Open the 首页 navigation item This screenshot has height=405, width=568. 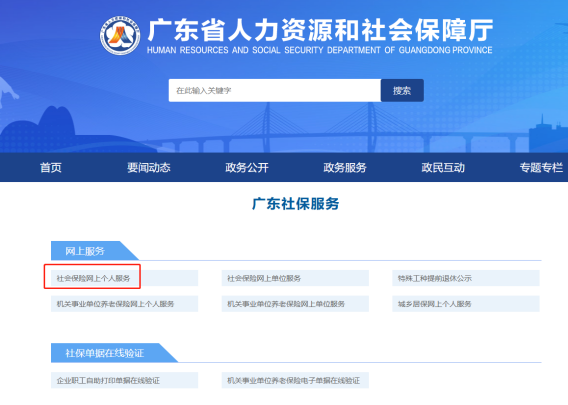[x=51, y=167]
